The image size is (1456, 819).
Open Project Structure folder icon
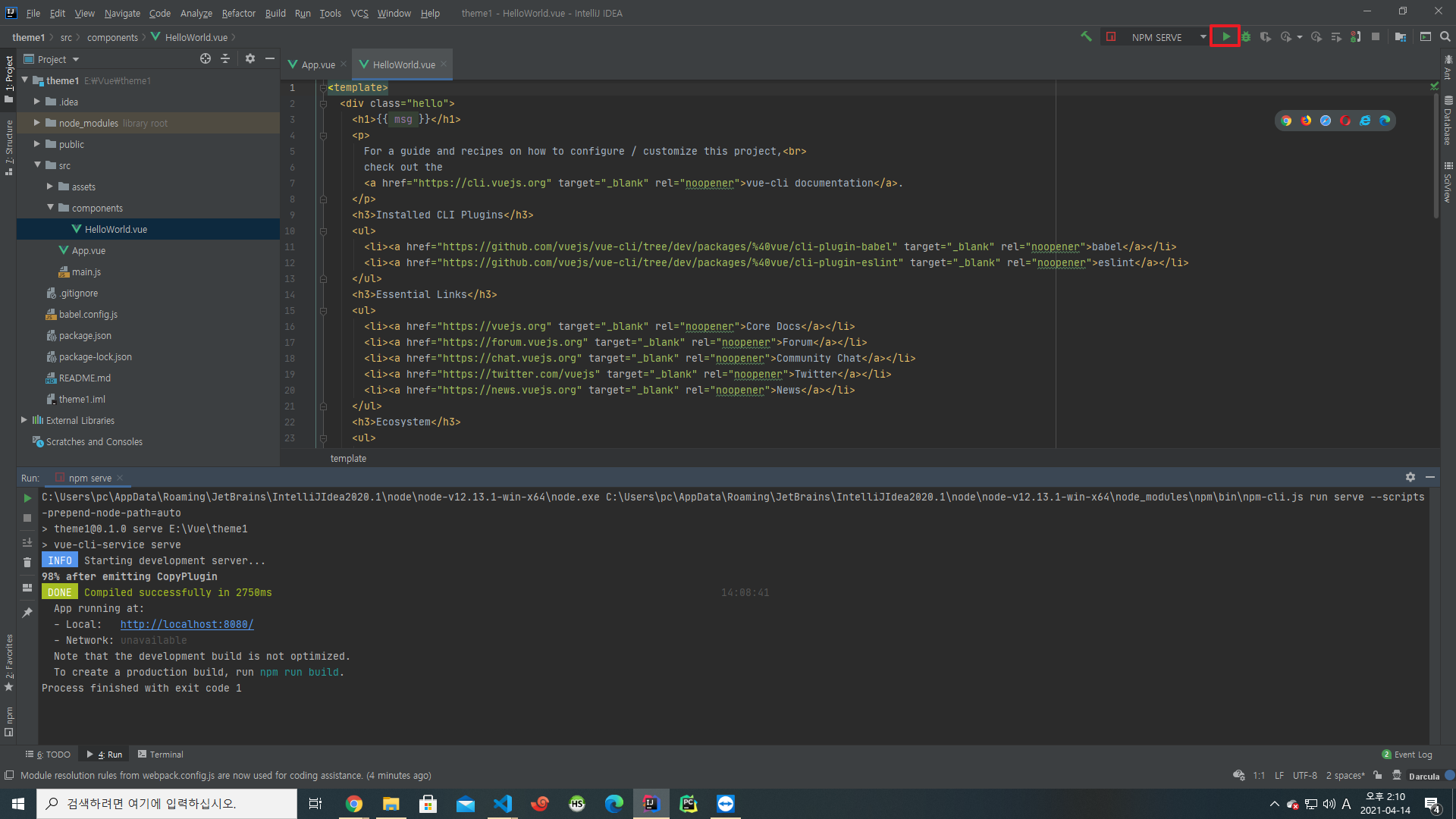click(1400, 36)
